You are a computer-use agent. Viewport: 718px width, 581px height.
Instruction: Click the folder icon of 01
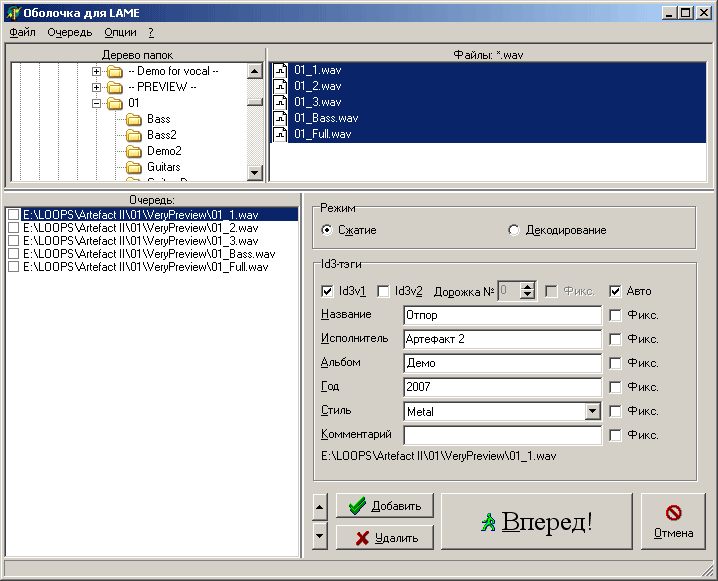coord(115,103)
